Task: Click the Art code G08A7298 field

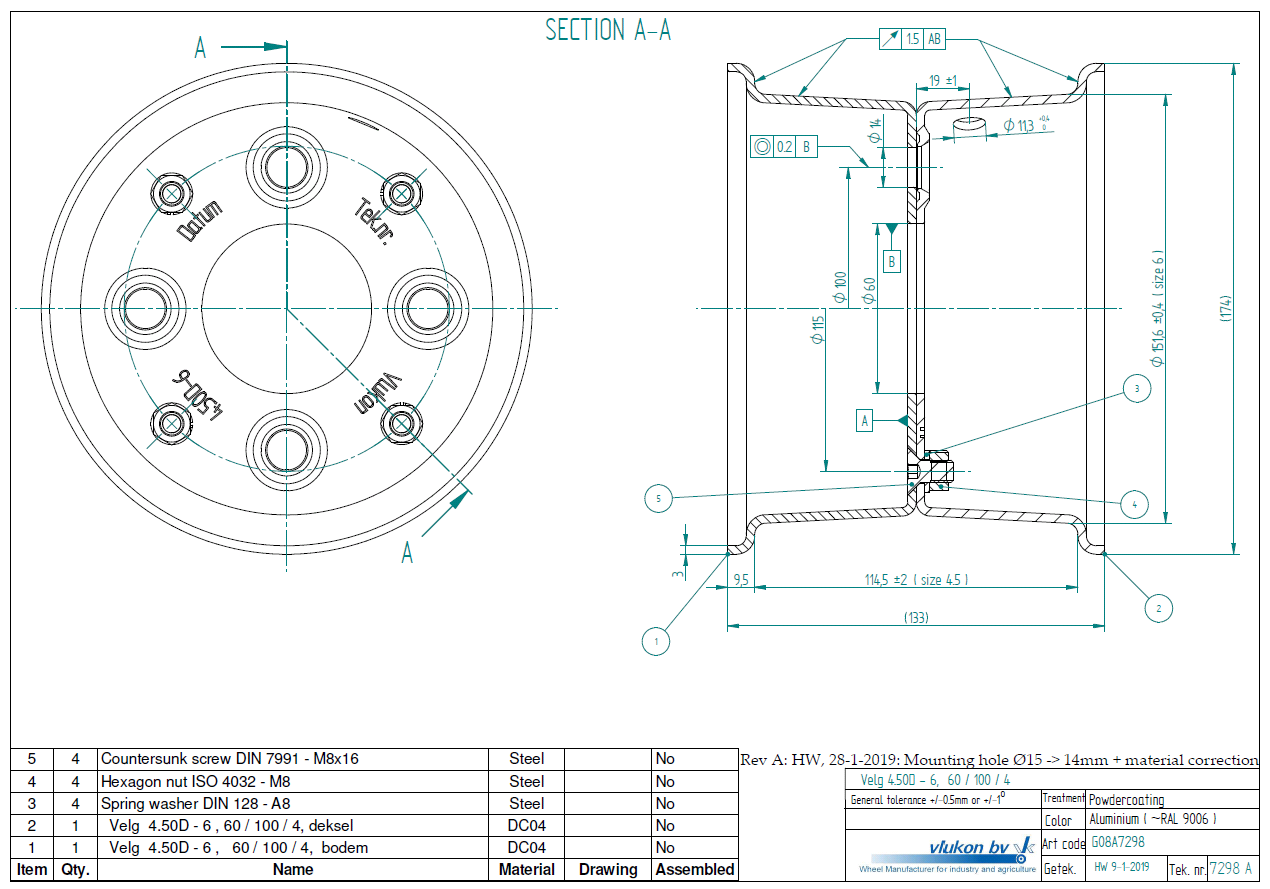Action: 1117,843
